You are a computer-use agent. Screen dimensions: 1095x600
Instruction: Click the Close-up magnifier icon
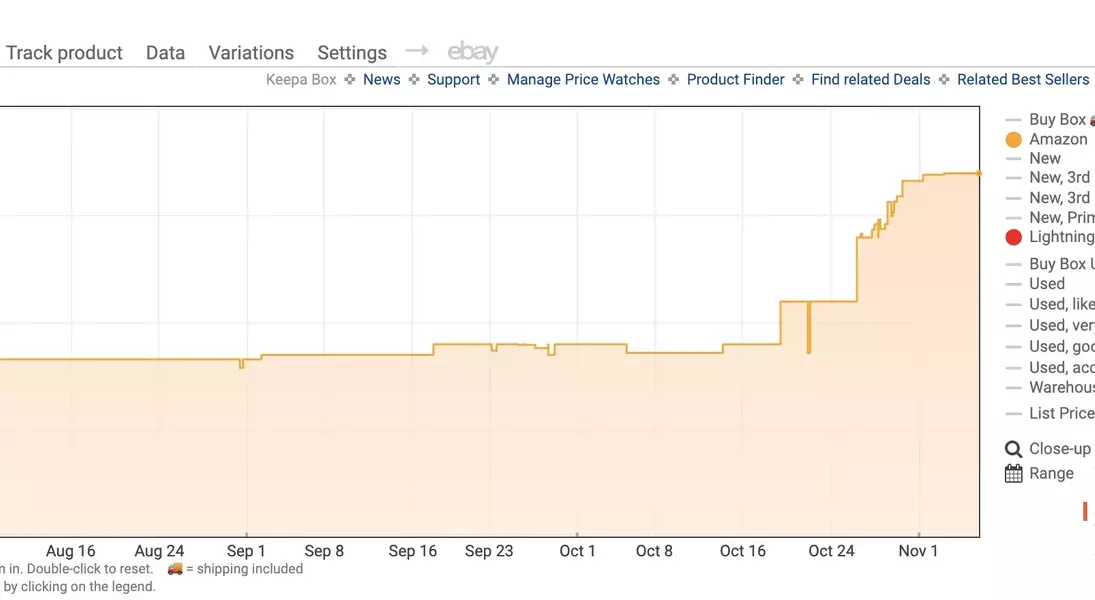point(1013,449)
